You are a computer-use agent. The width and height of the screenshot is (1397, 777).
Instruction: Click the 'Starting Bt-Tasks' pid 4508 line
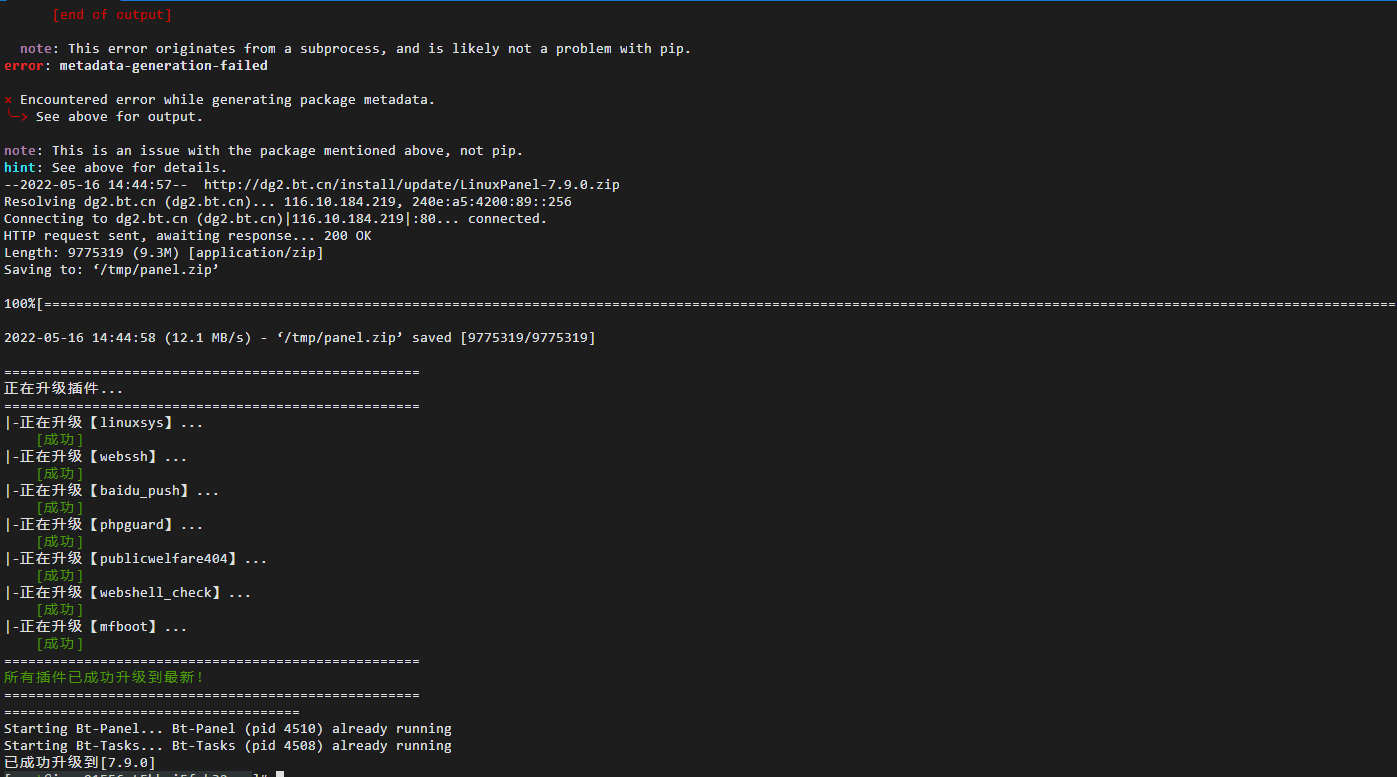228,746
